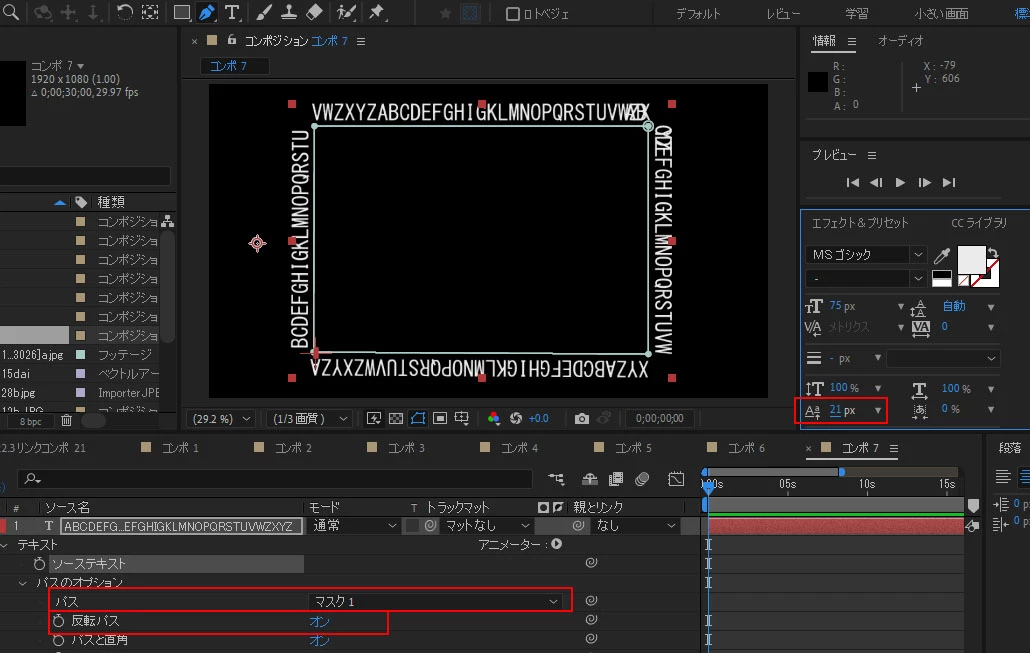Play the preview
Image resolution: width=1030 pixels, height=653 pixels.
[x=901, y=183]
